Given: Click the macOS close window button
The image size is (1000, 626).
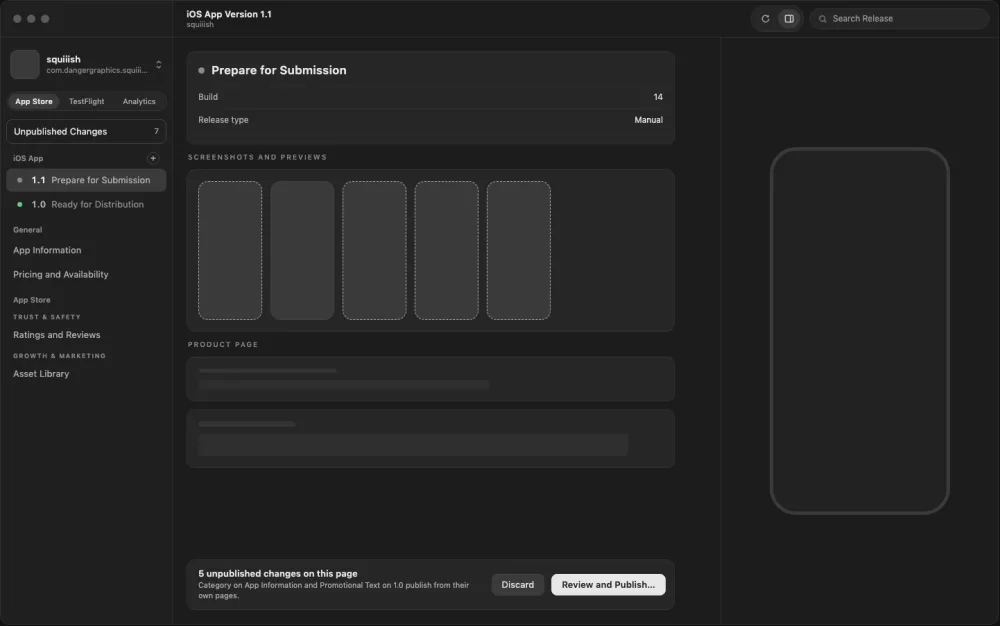Looking at the screenshot, I should (x=17, y=18).
